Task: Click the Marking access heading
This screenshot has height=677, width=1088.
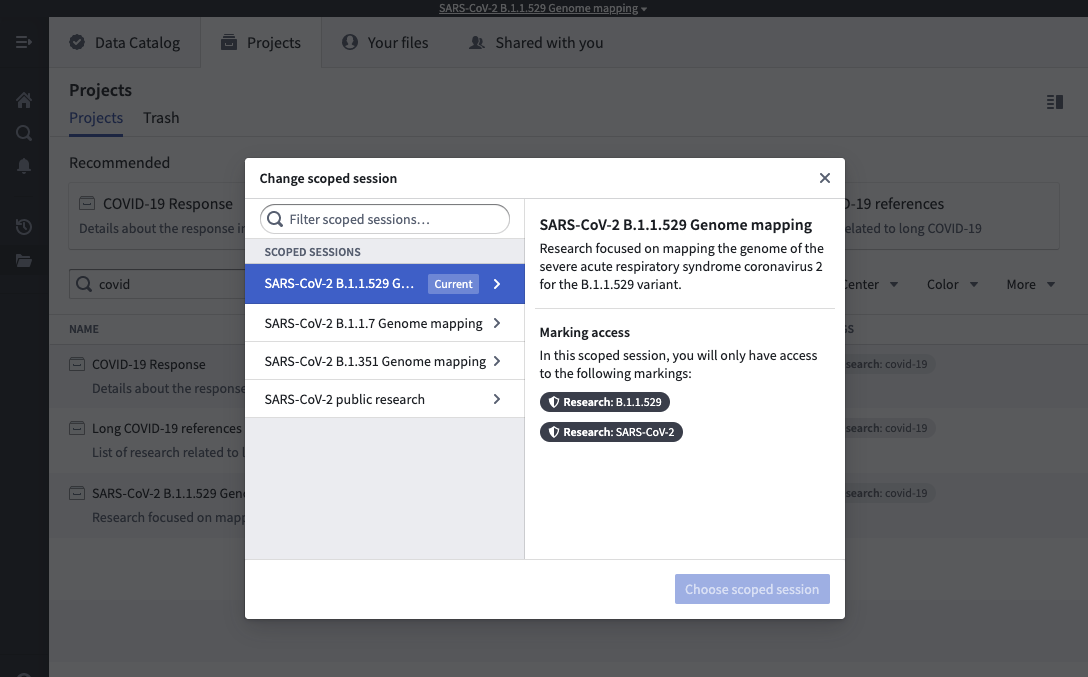Action: click(585, 332)
